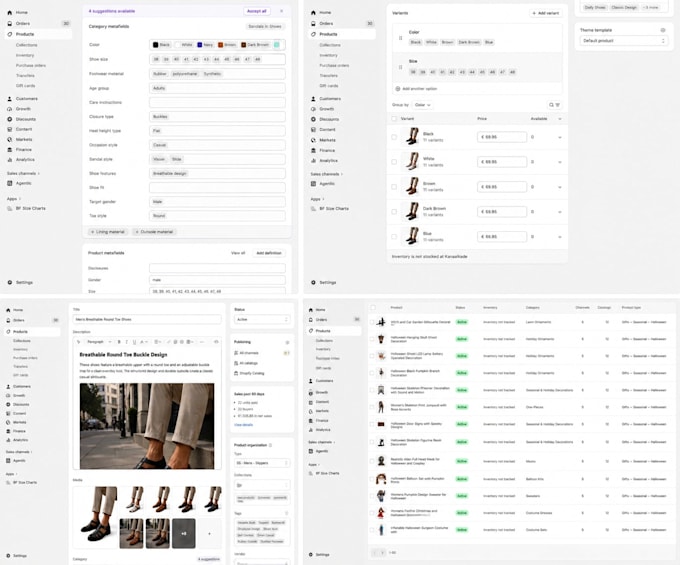This screenshot has width=680, height=565.
Task: Click the product Title input field
Action: coord(147,319)
